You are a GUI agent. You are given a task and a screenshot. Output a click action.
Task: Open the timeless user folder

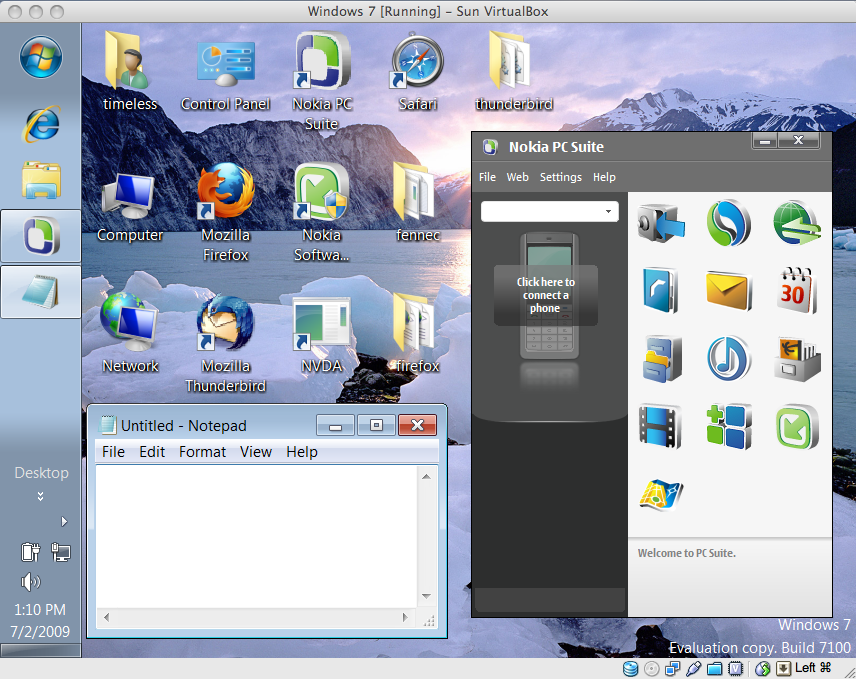click(130, 71)
